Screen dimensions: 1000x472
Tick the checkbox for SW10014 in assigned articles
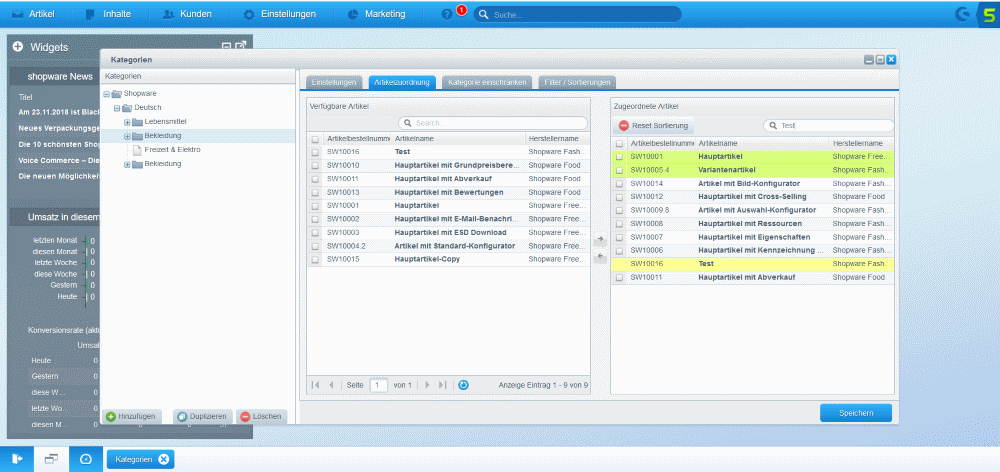619,184
